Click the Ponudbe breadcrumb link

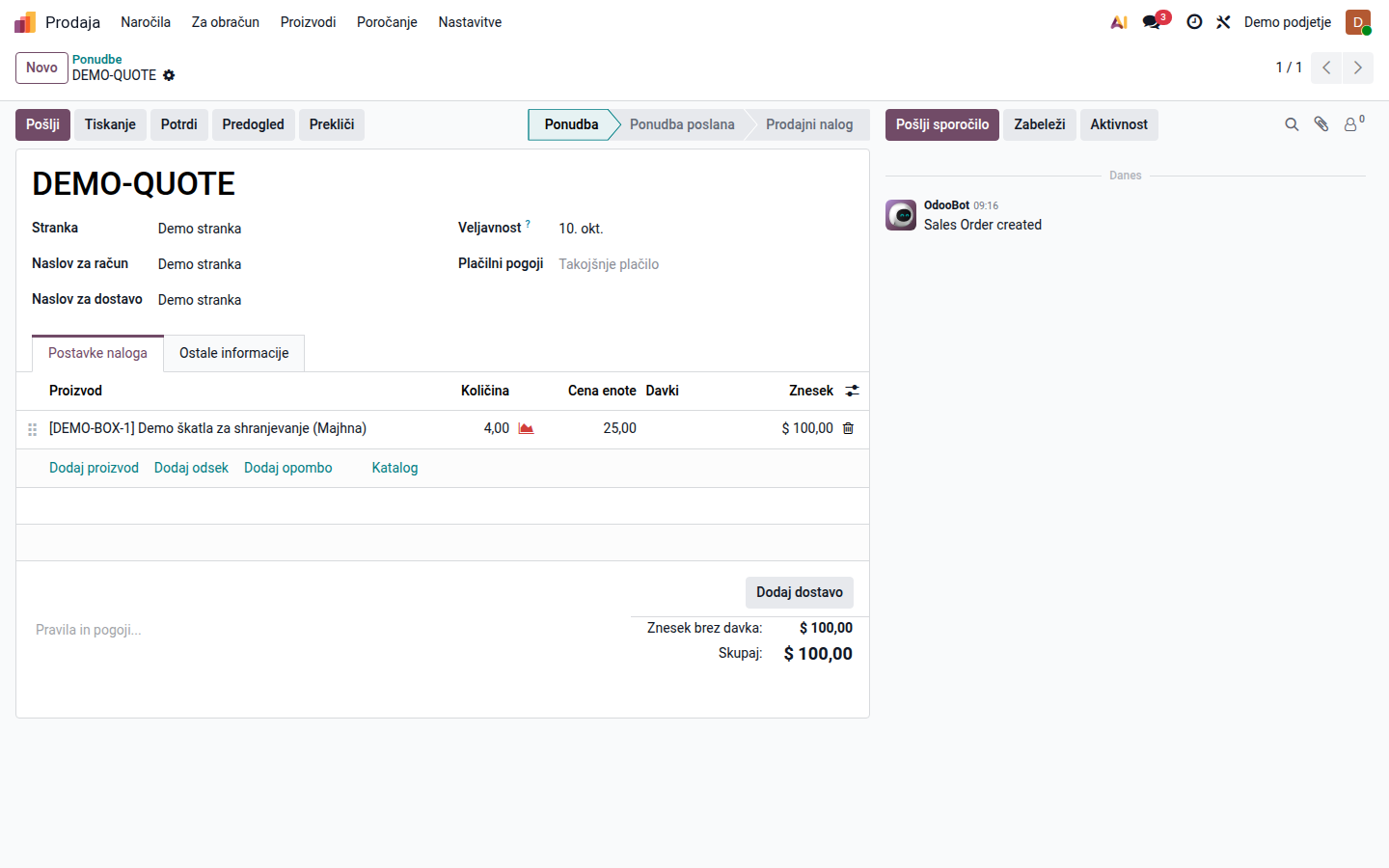[96, 59]
